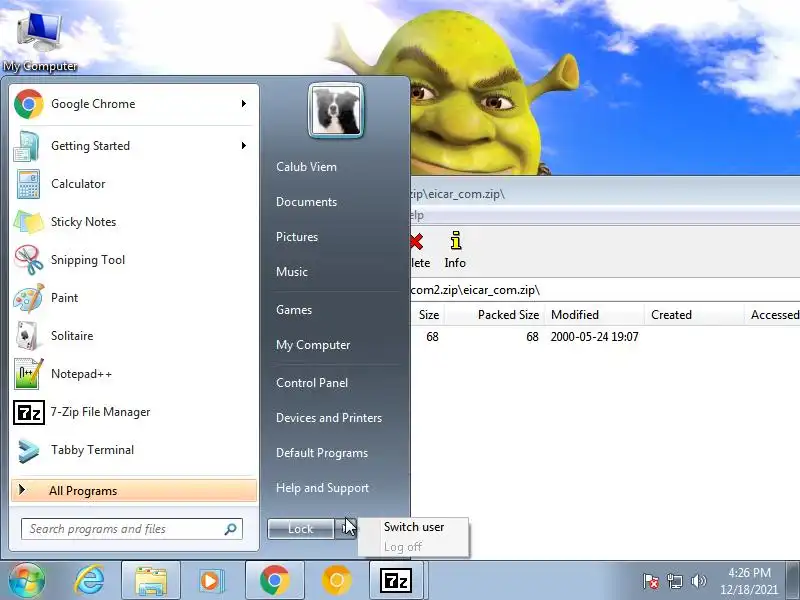The height and width of the screenshot is (600, 800).
Task: Click the red Delete icon in 7-Zip
Action: coord(416,241)
